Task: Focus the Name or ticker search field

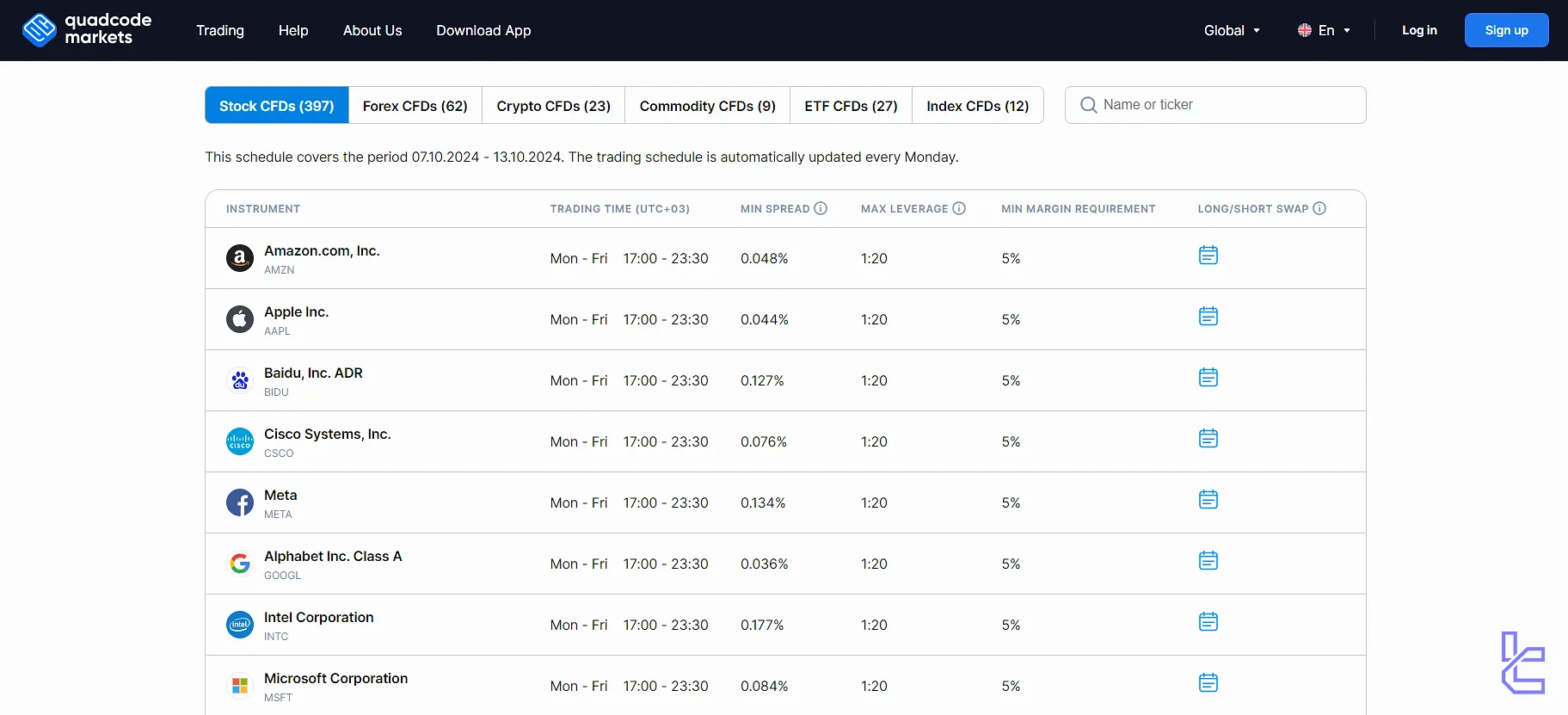Action: (1215, 105)
